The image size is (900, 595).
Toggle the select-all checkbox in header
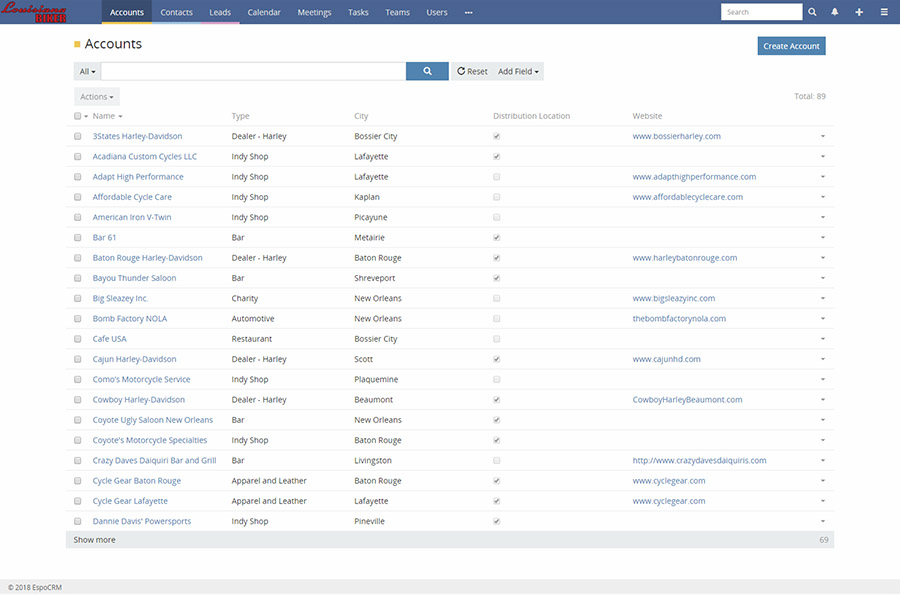[x=78, y=116]
